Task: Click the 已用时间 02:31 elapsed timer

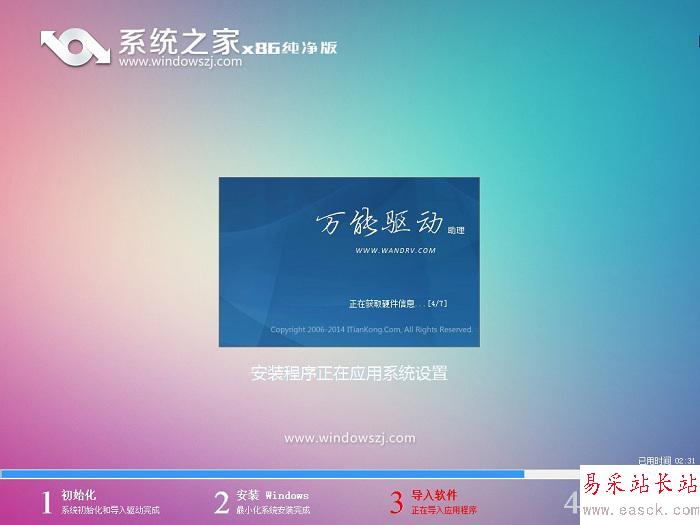Action: tap(666, 460)
